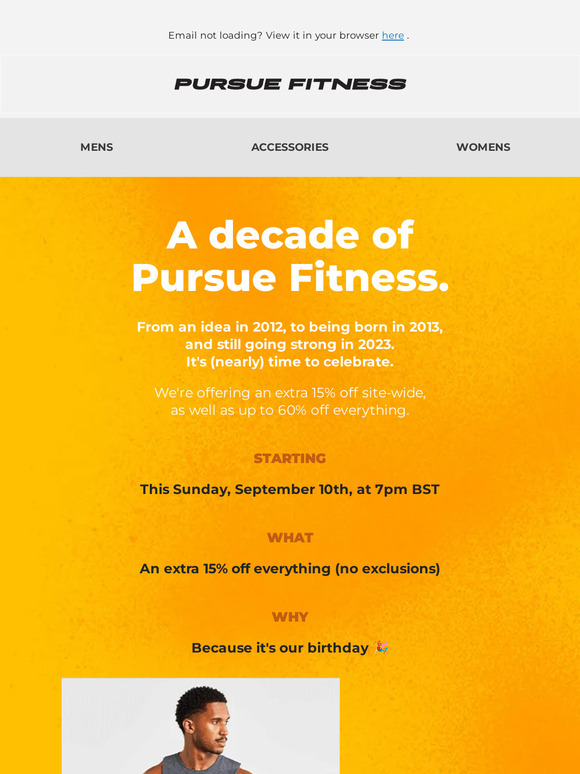
Task: Select the WOMENS category
Action: (483, 147)
